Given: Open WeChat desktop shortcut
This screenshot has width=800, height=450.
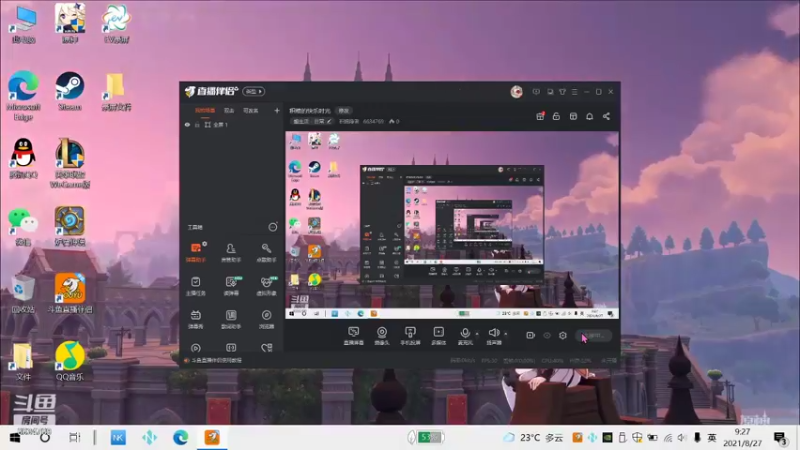Looking at the screenshot, I should click(x=23, y=226).
